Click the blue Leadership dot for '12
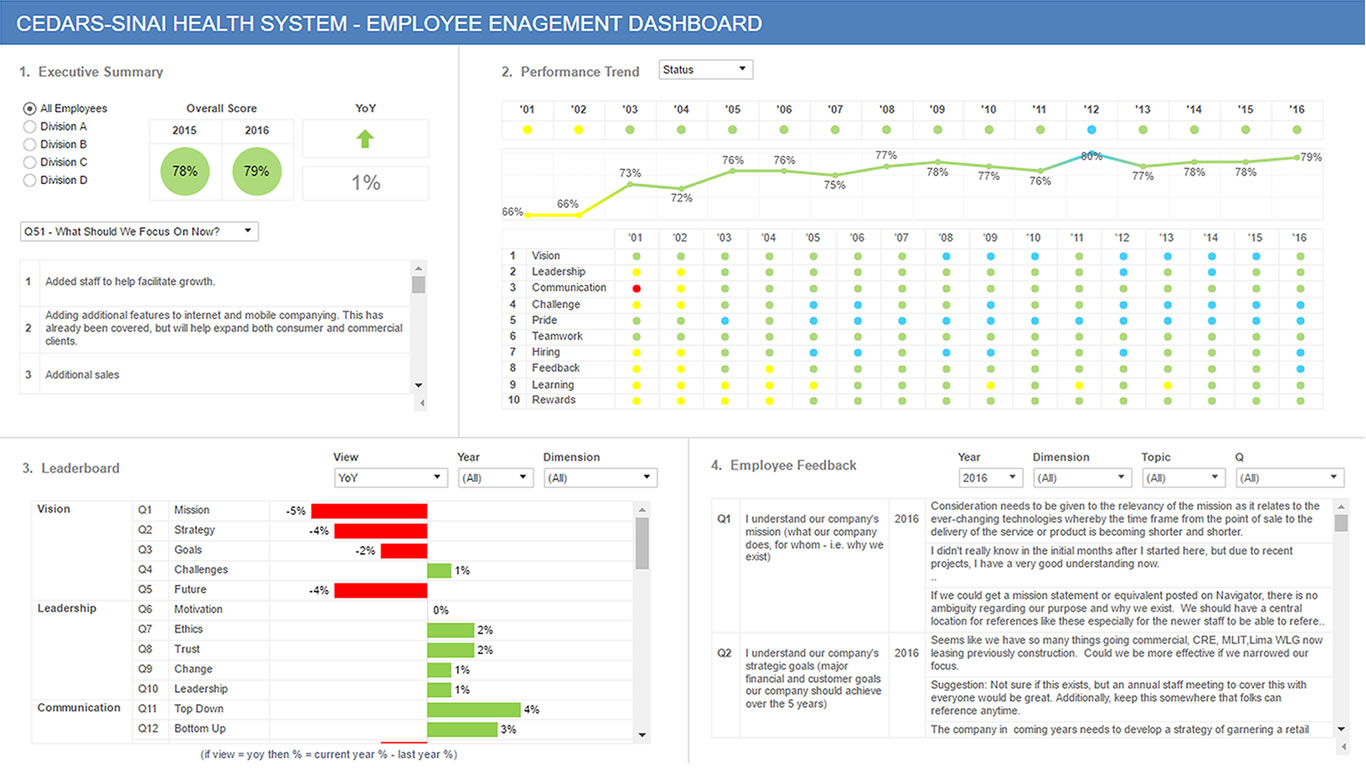The height and width of the screenshot is (768, 1366). coord(1123,272)
